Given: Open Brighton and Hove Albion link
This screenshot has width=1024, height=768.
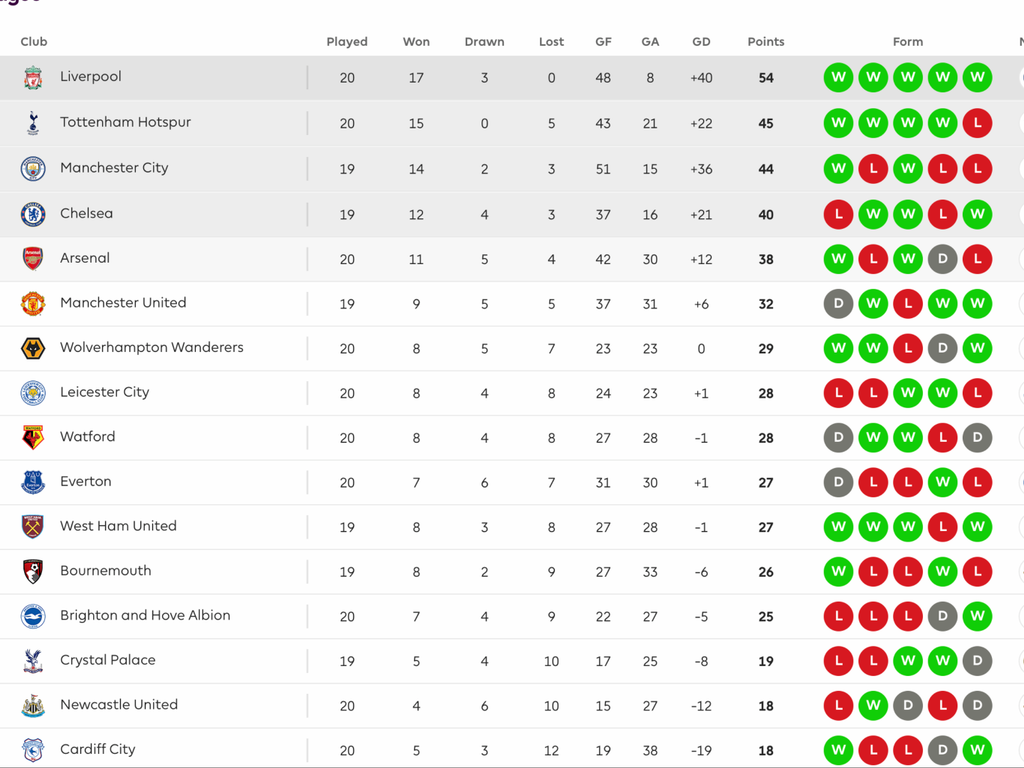Looking at the screenshot, I should point(145,615).
